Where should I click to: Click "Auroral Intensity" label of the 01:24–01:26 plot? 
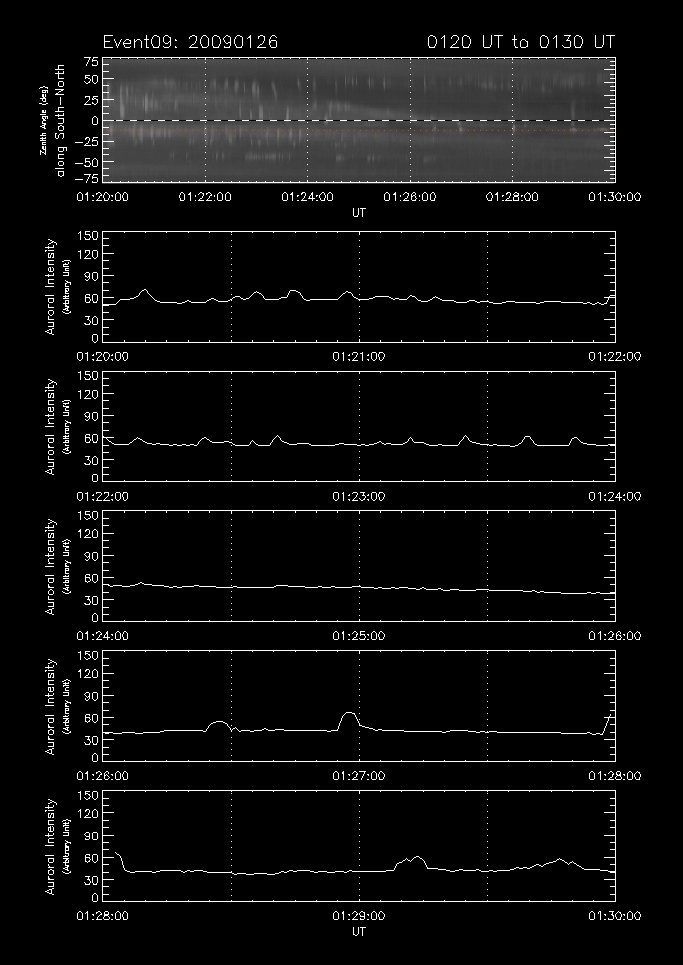[50, 567]
